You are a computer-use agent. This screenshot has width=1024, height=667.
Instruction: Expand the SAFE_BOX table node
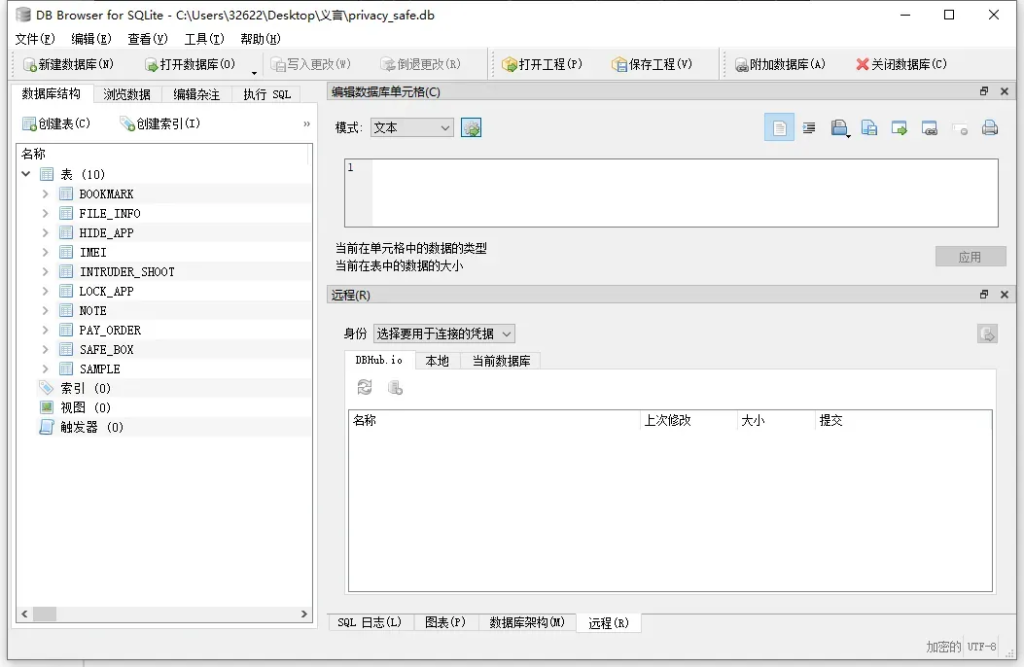point(45,350)
